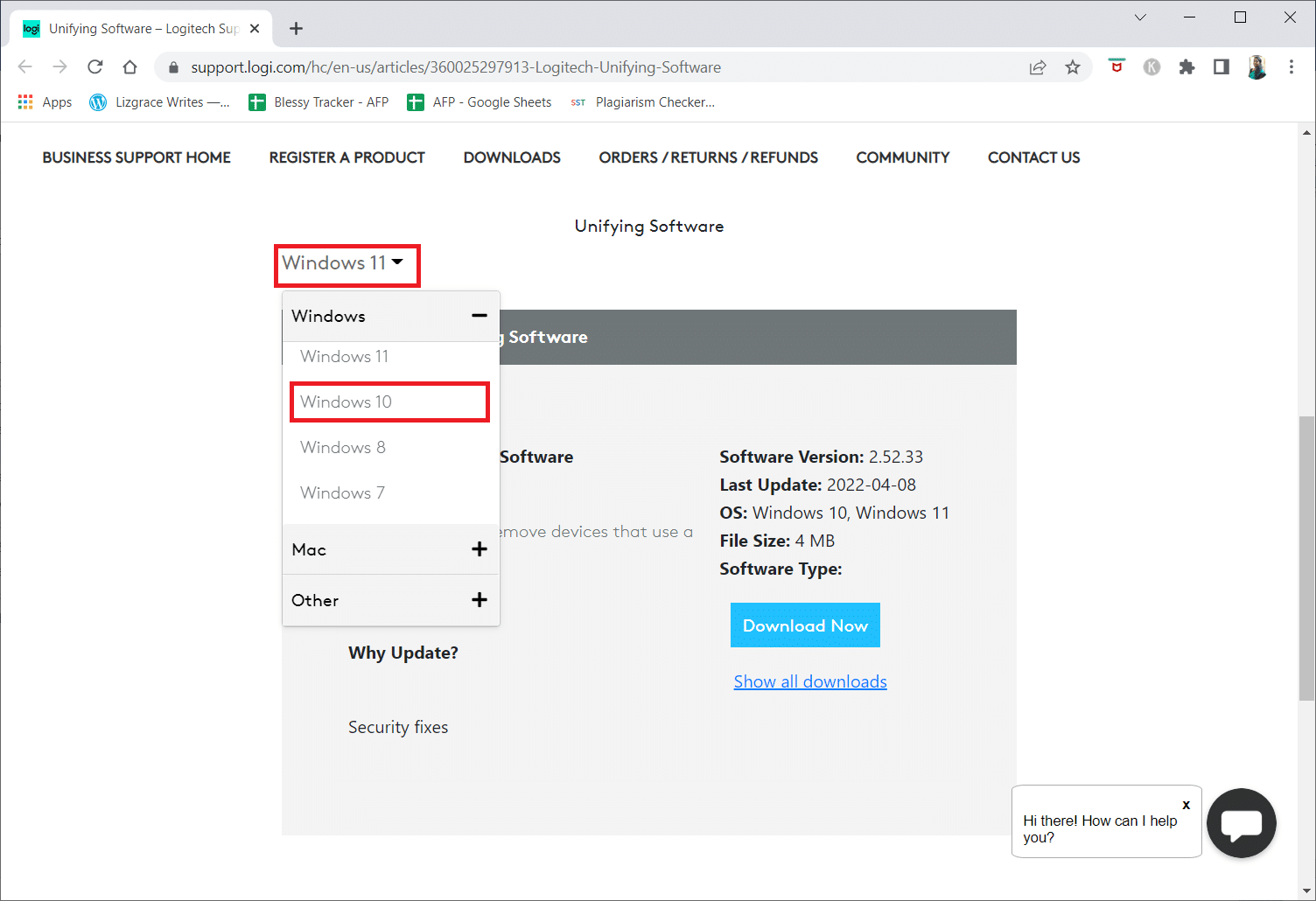Click the scrollbar up arrow

1307,133
